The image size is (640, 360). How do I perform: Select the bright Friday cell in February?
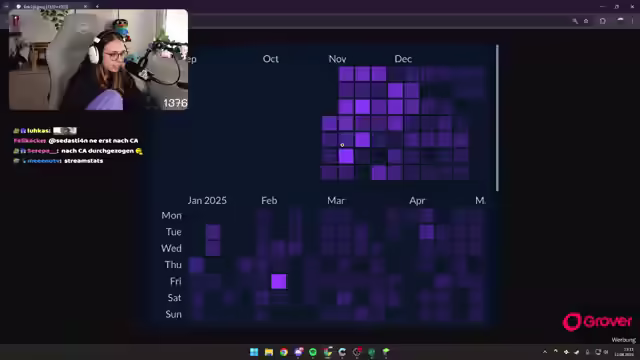tap(279, 281)
